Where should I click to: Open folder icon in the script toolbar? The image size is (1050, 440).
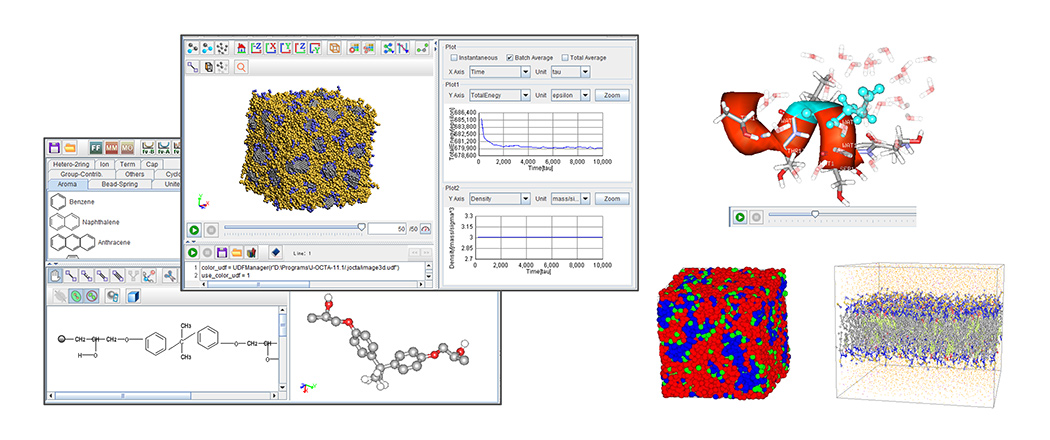pyautogui.click(x=238, y=254)
